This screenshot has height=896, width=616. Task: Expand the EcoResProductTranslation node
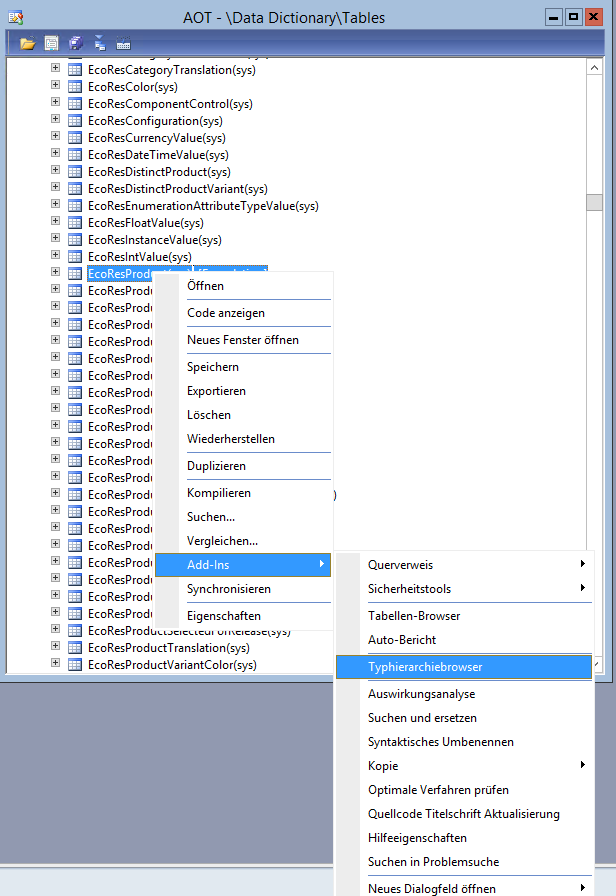tap(55, 646)
